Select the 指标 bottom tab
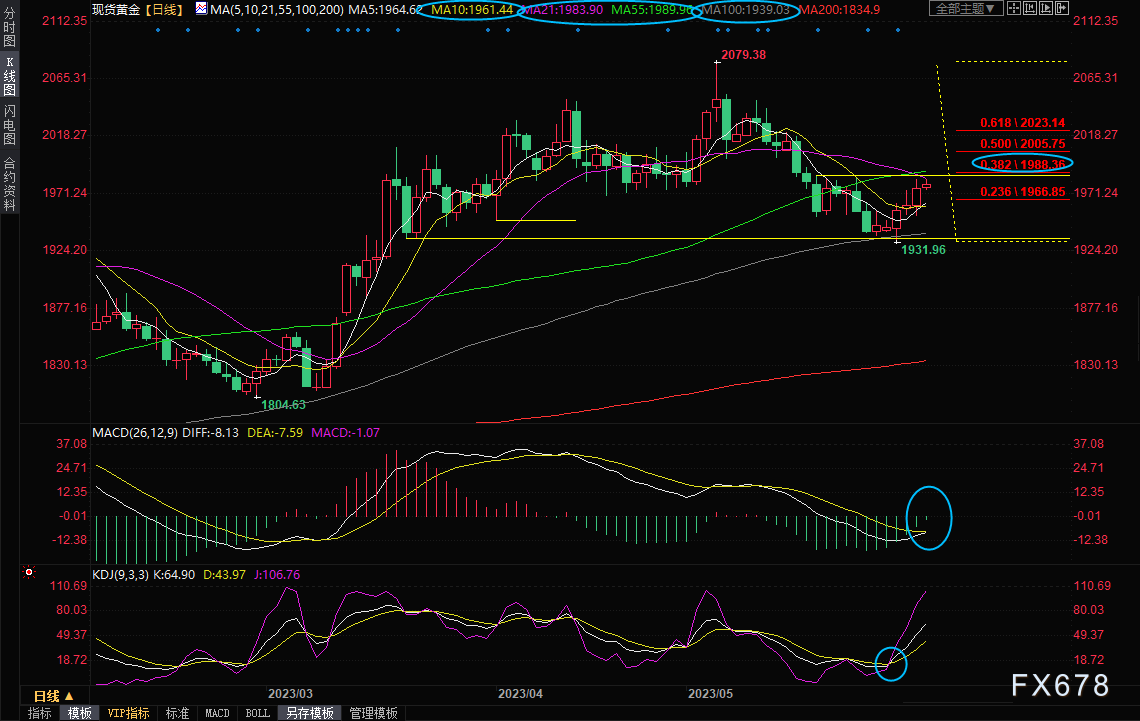This screenshot has width=1140, height=721. coord(40,713)
